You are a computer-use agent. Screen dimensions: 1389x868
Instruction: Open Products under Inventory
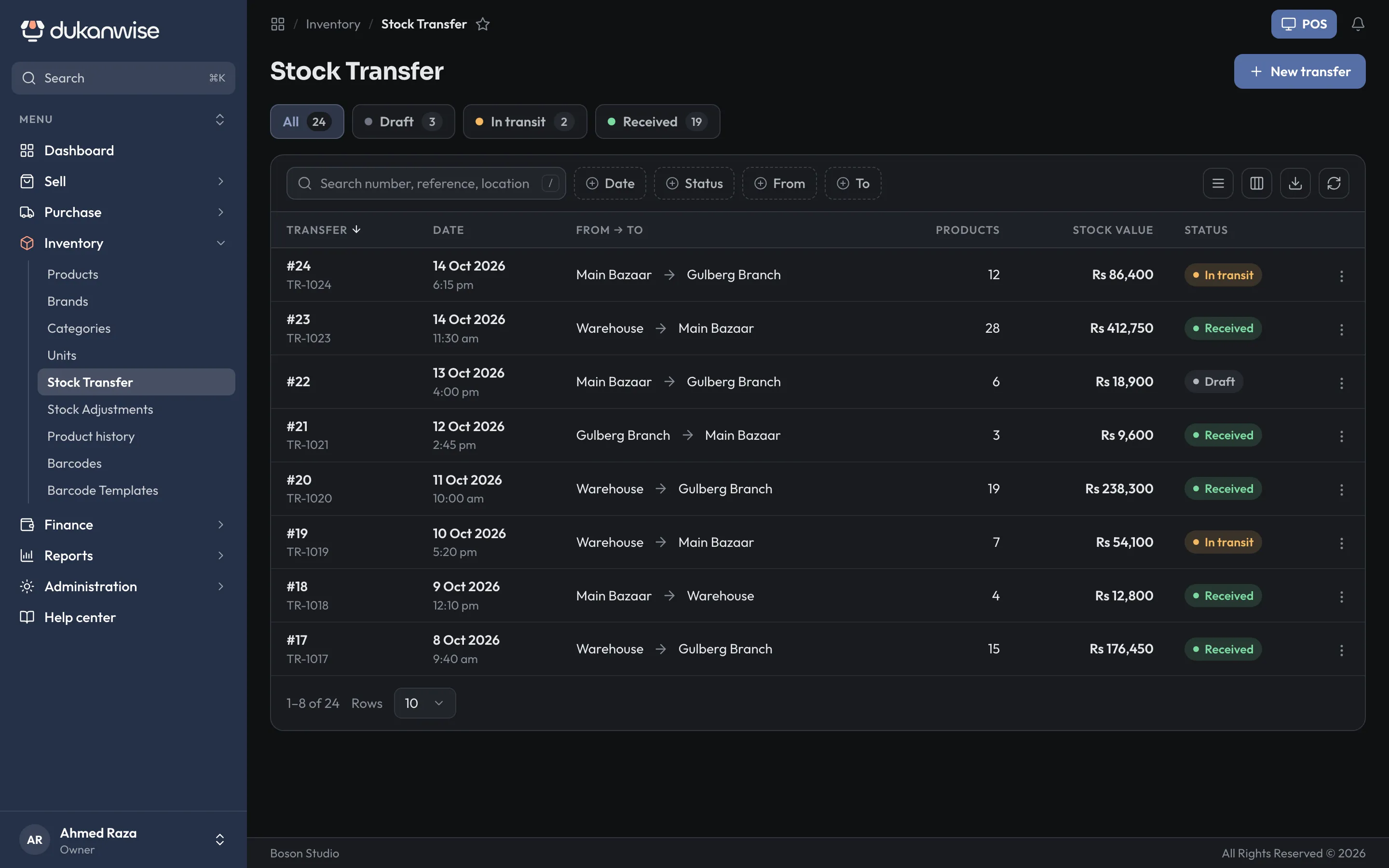[136, 274]
